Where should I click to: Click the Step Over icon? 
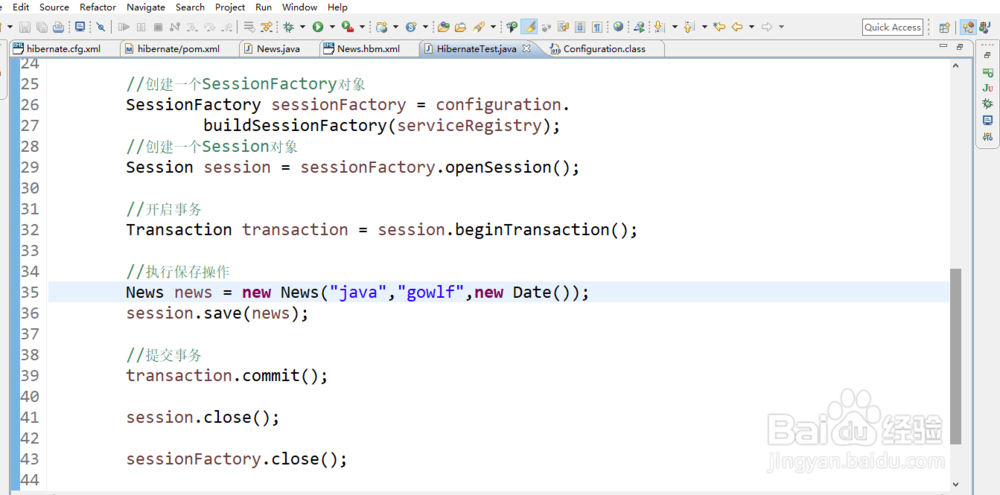[x=209, y=27]
